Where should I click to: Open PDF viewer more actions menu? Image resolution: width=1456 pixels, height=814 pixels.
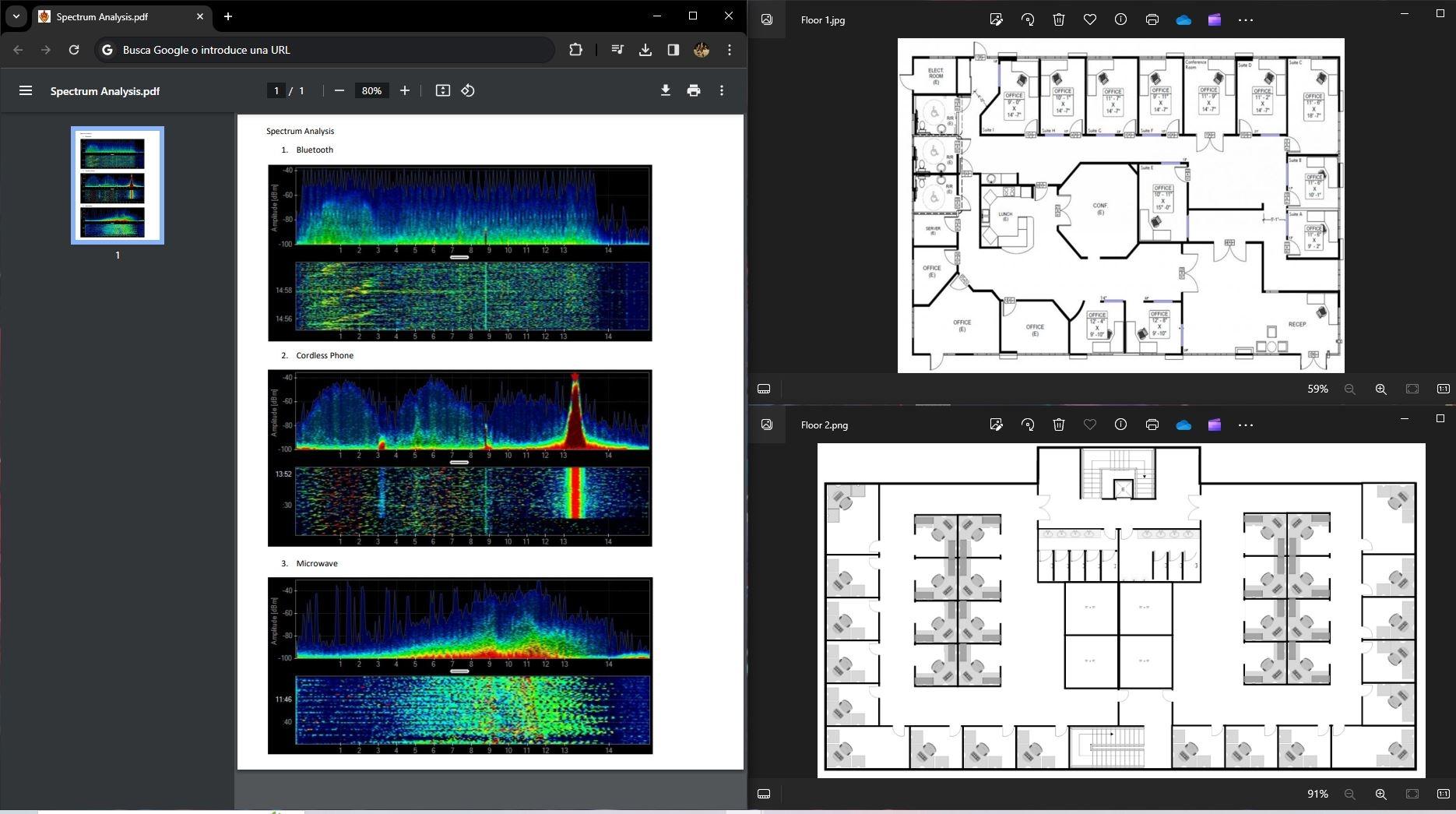coord(722,91)
